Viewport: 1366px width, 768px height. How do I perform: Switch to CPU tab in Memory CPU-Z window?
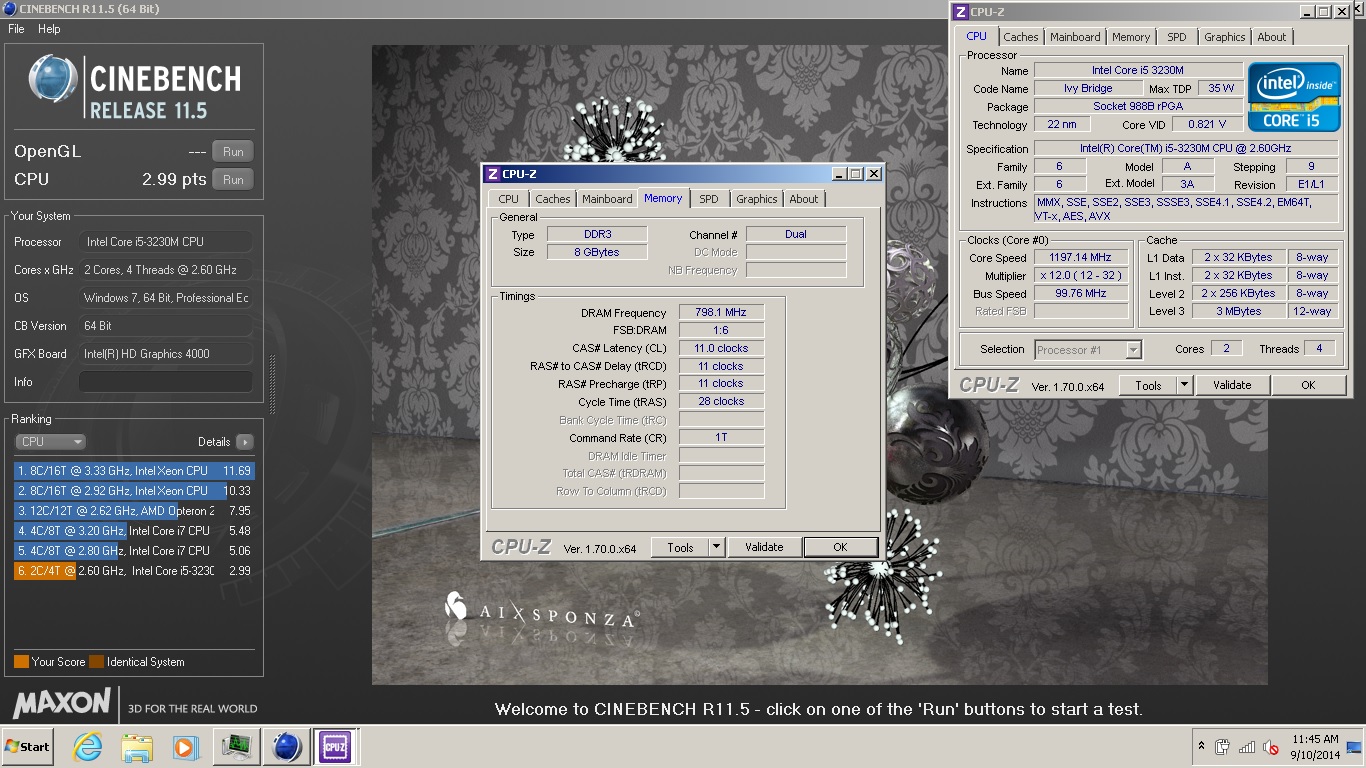pos(509,199)
